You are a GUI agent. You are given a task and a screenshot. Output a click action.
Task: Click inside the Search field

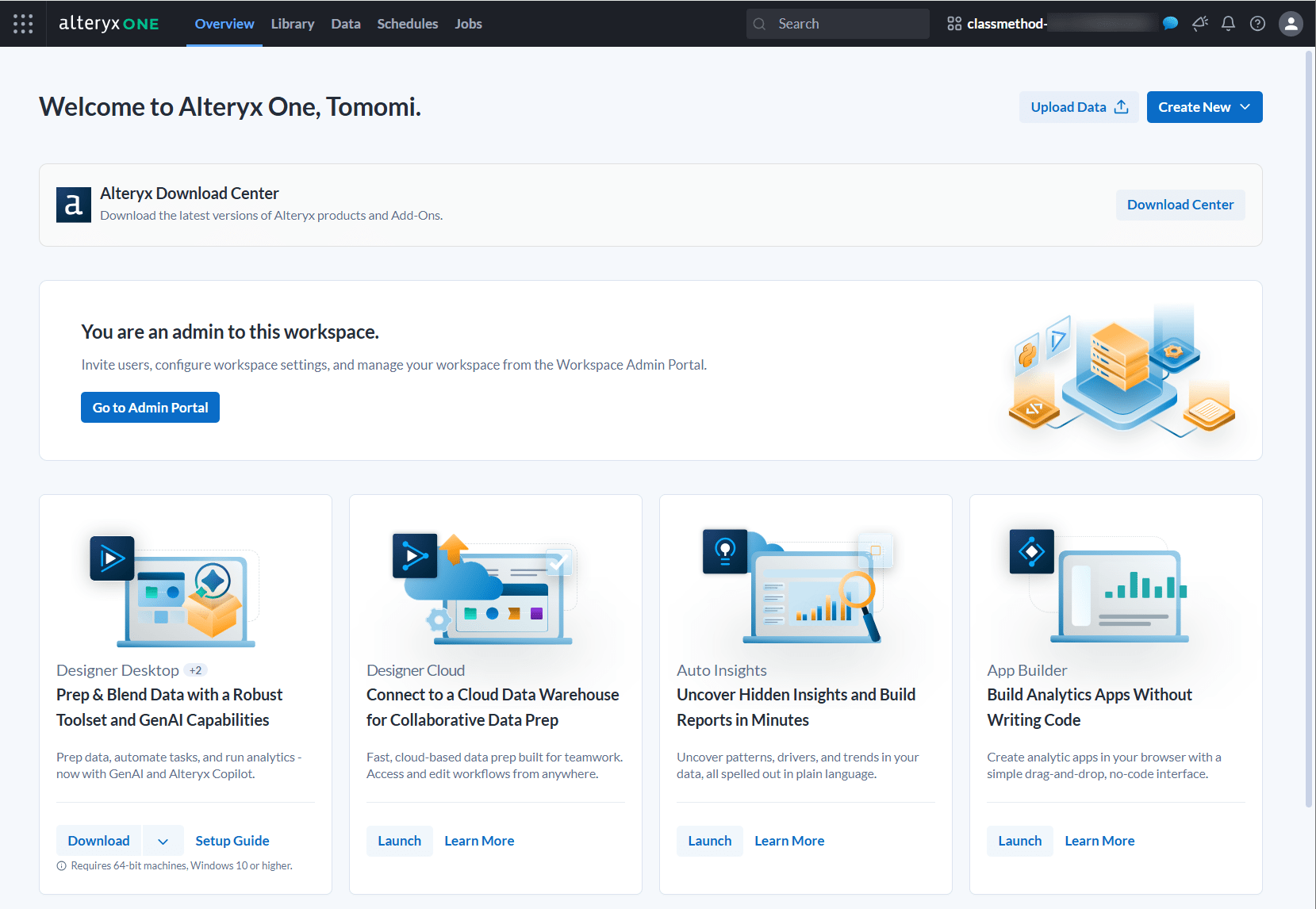pos(837,23)
